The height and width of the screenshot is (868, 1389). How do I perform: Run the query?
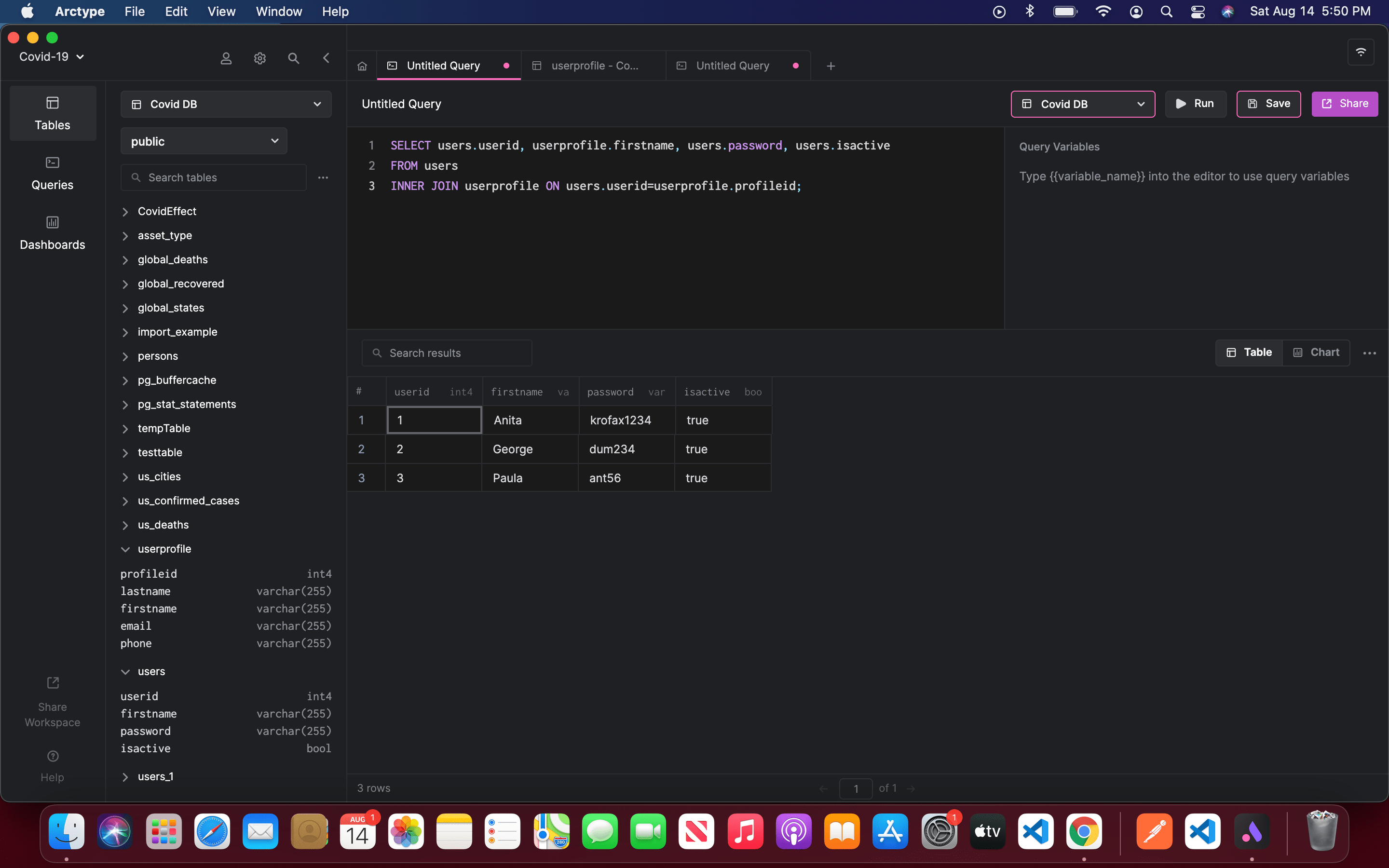pyautogui.click(x=1195, y=104)
